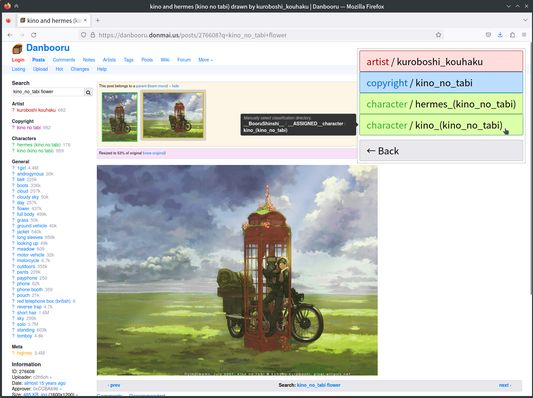Click wiki question mark beside tomboy
533x398 pixels.
[x=13, y=336]
